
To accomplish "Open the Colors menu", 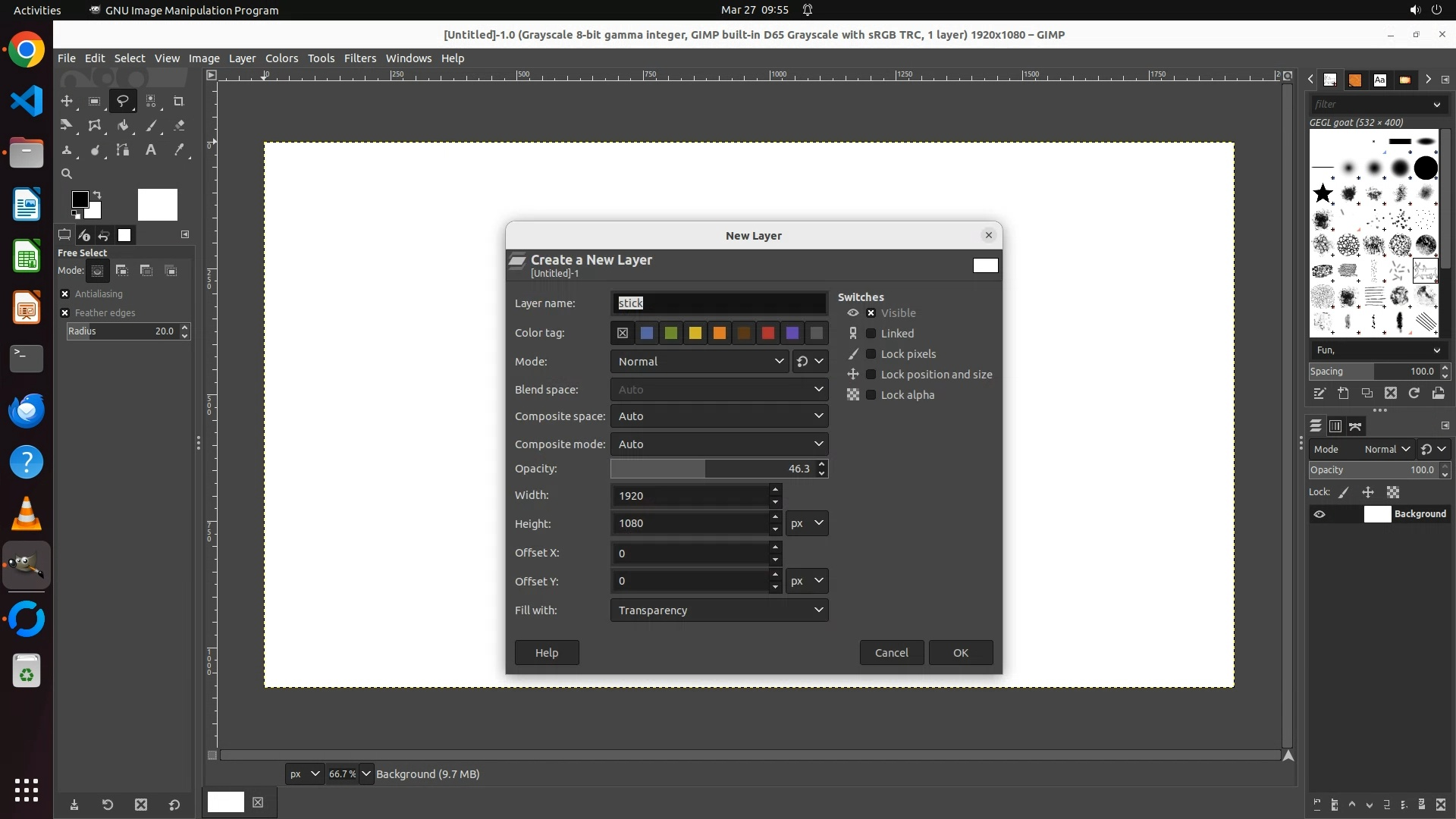I will (281, 58).
